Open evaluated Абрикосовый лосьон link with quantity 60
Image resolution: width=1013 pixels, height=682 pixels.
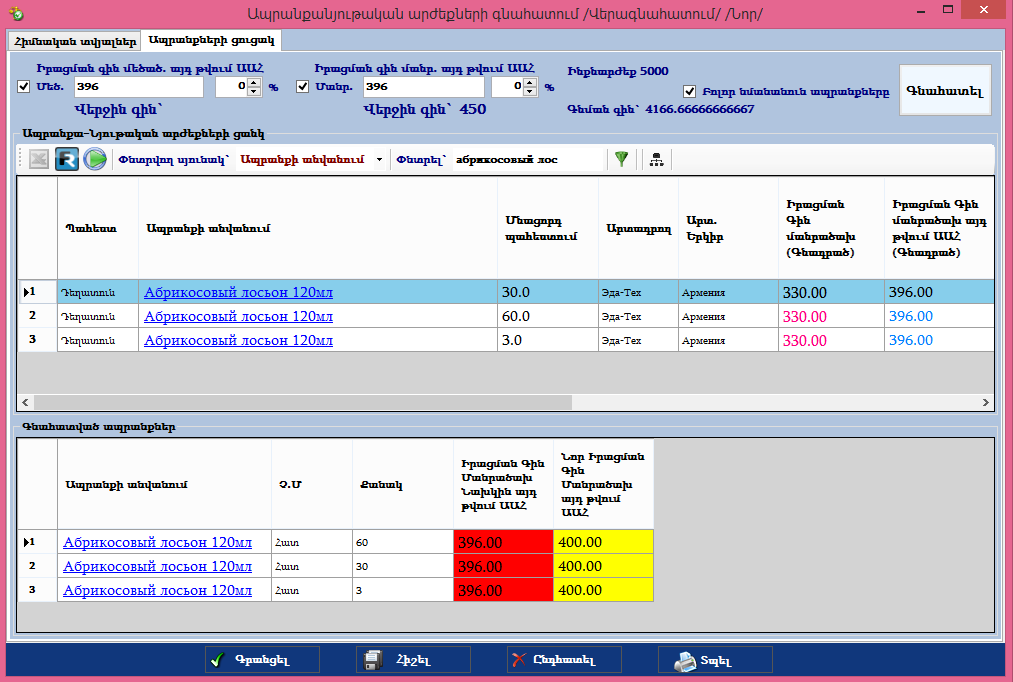[158, 542]
